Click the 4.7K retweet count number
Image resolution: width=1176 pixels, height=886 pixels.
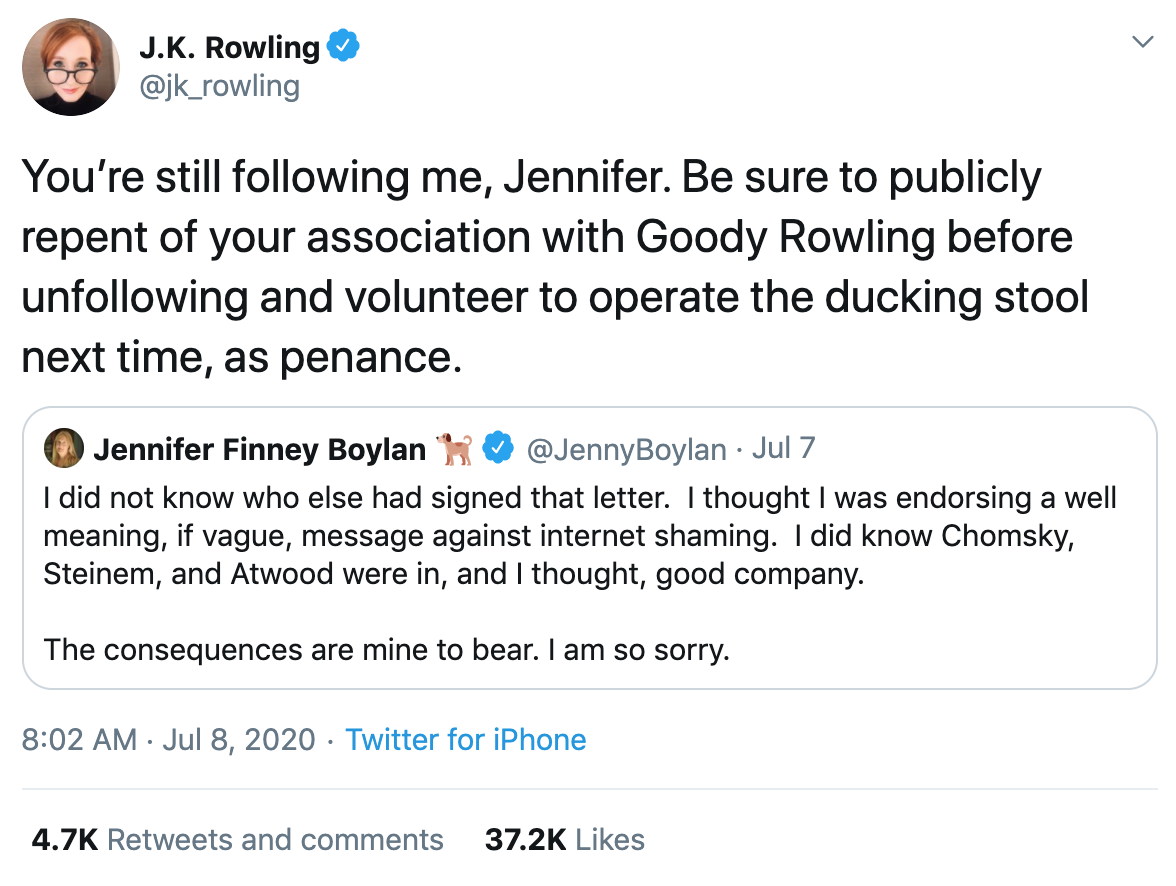click(64, 840)
